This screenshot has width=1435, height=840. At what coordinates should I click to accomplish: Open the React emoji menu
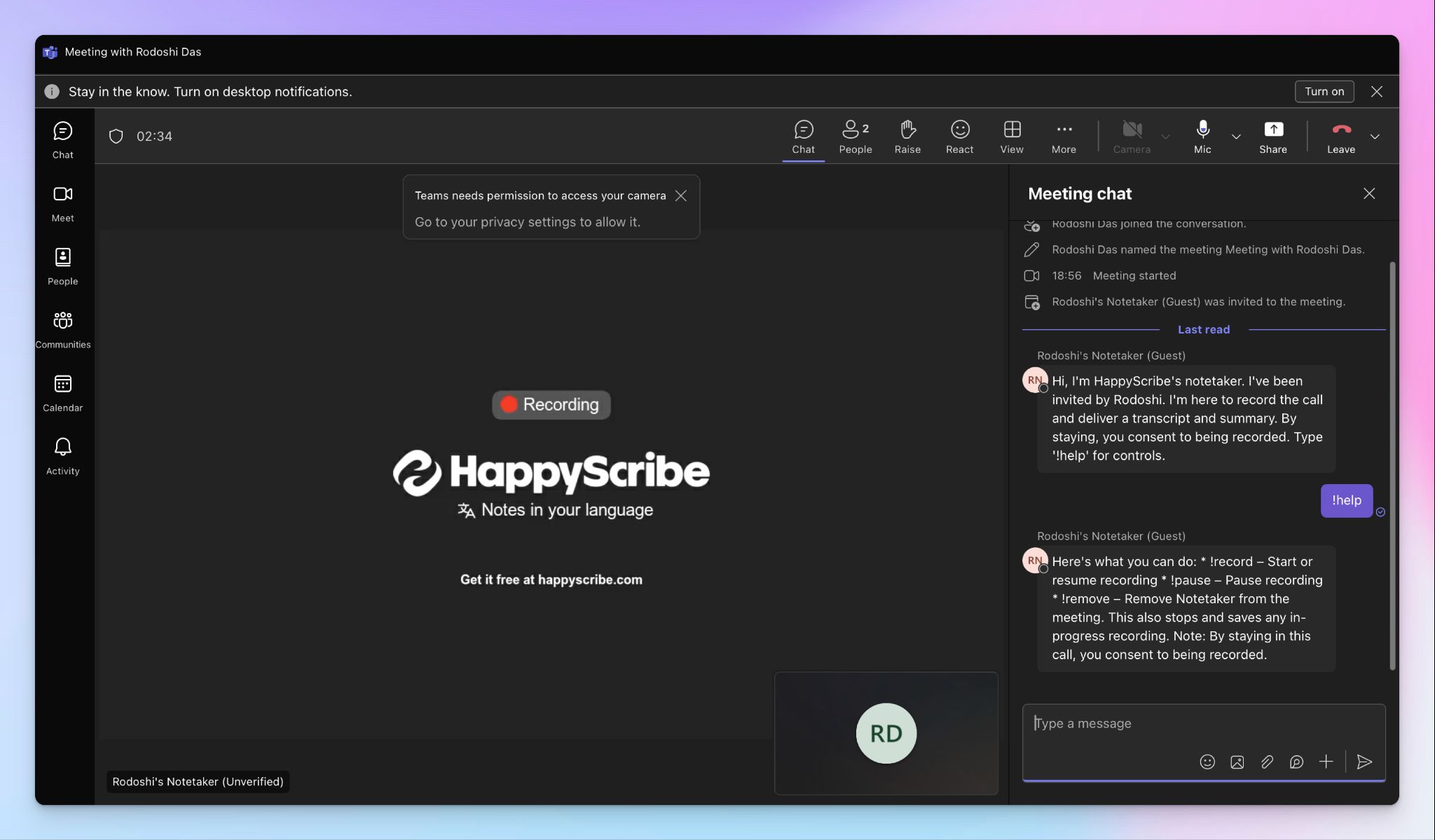(959, 137)
